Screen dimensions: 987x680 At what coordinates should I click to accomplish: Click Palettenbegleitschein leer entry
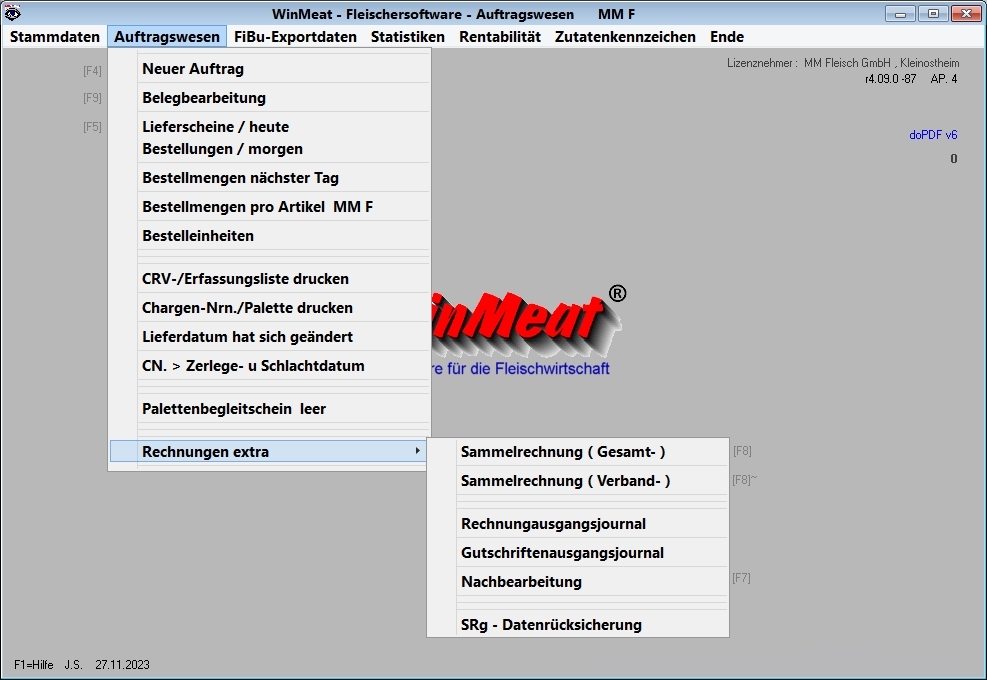(234, 409)
